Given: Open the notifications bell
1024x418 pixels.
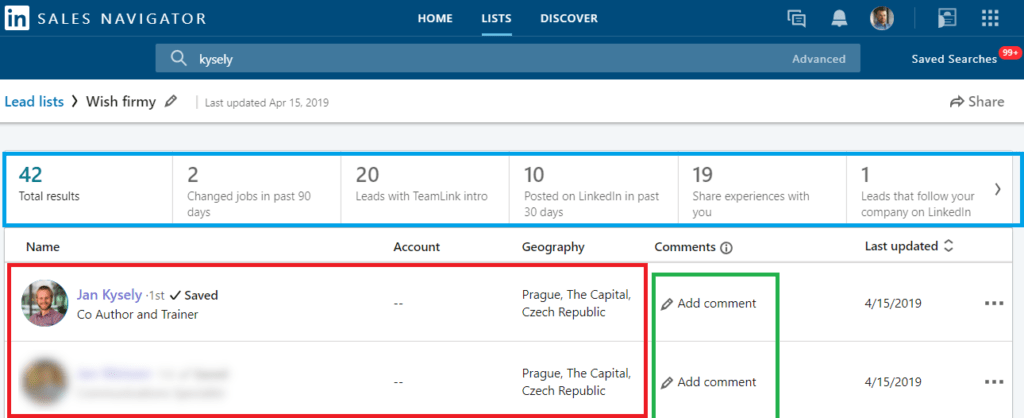Looking at the screenshot, I should pos(839,19).
